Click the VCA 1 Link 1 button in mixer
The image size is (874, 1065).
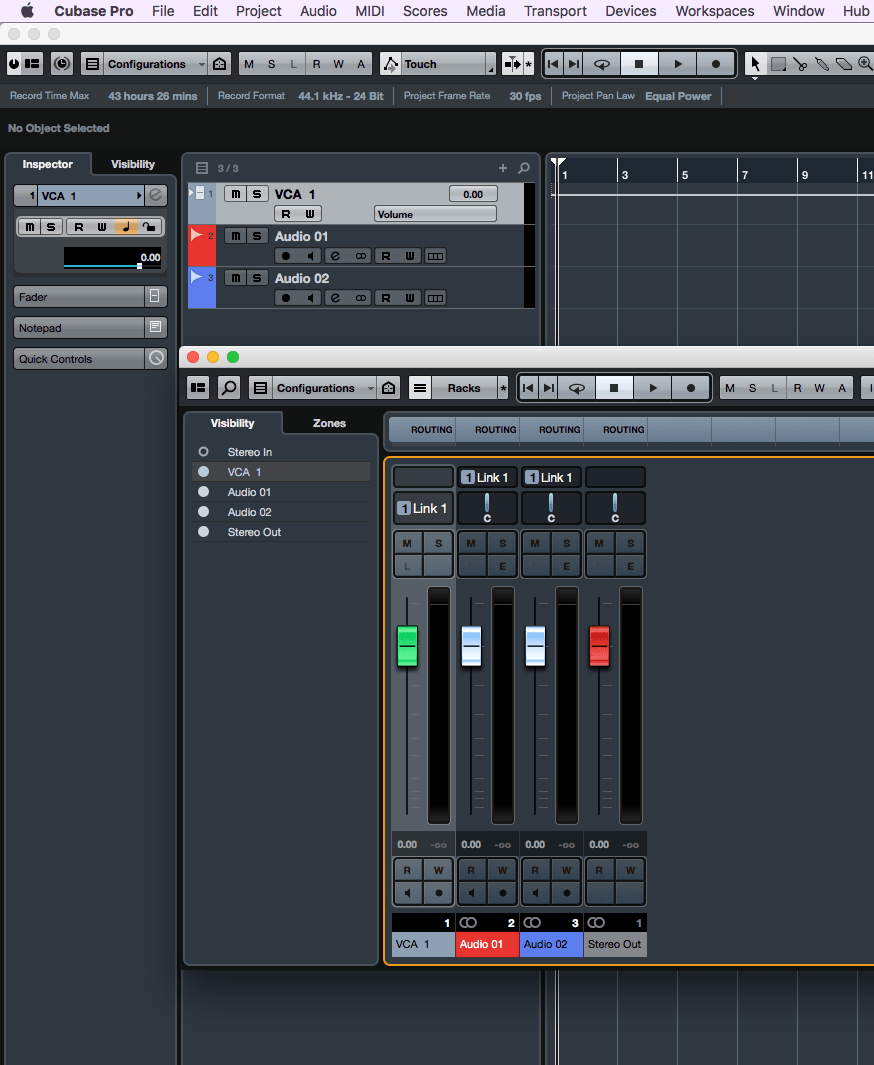tap(423, 508)
